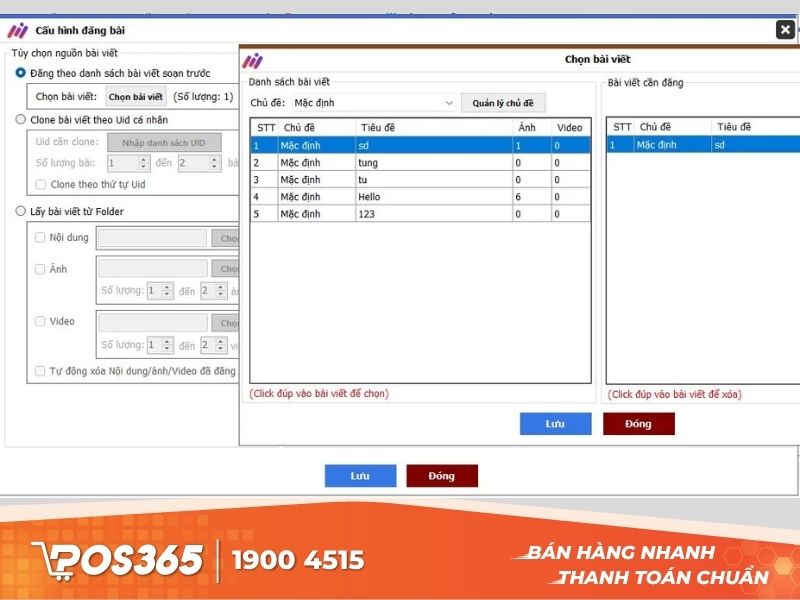Screen dimensions: 800x600
Task: Click STT header in Bài viết cần đăng
Action: [x=621, y=127]
